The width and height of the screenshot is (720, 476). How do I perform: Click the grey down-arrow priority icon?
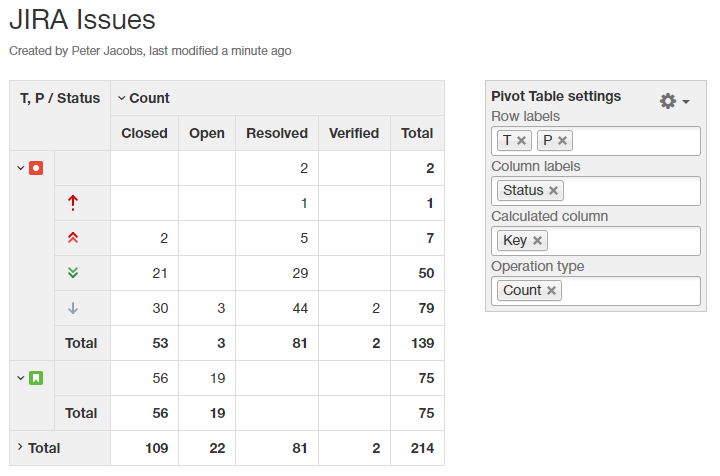point(73,308)
